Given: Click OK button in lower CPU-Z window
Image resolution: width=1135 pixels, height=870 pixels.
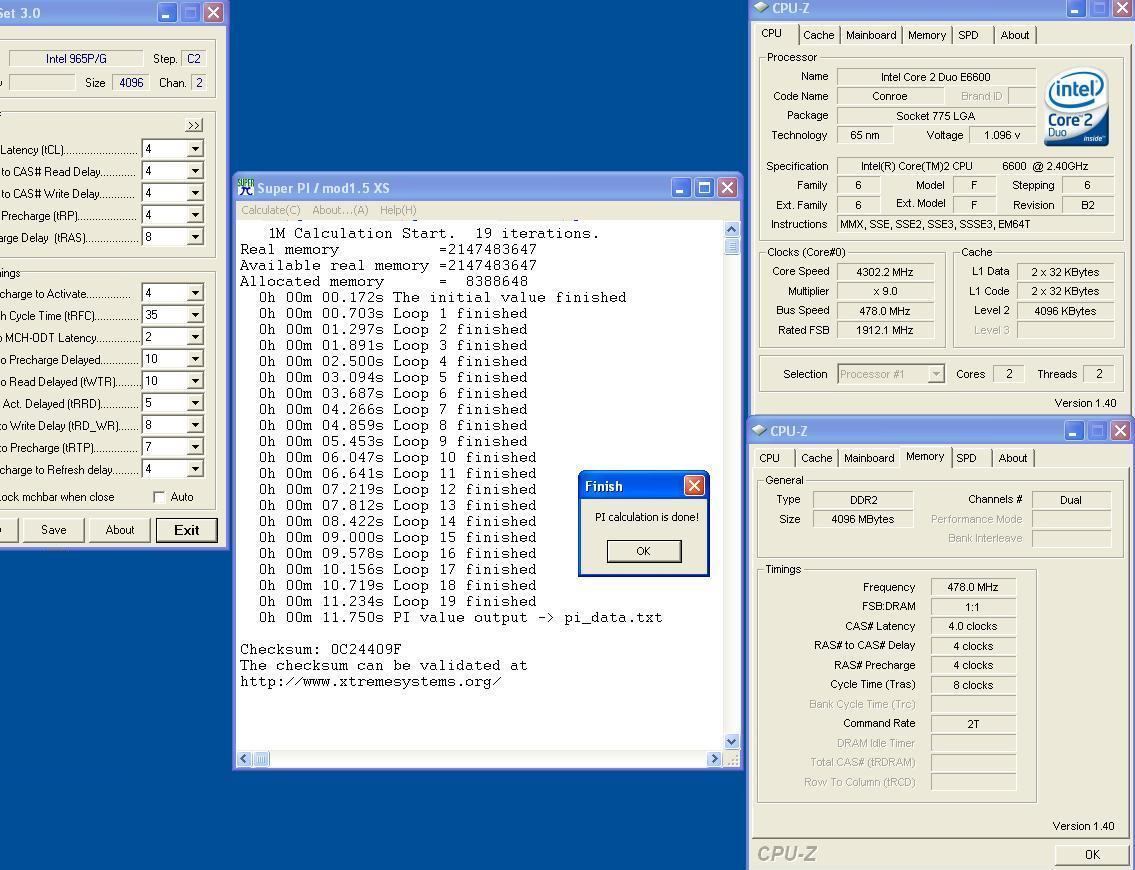Looking at the screenshot, I should click(x=1092, y=854).
